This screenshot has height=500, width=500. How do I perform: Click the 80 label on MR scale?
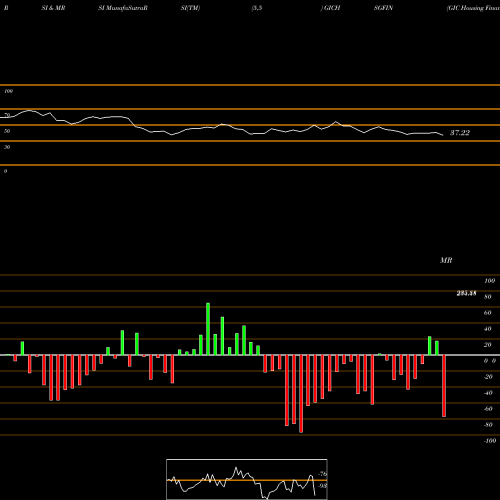[488, 297]
